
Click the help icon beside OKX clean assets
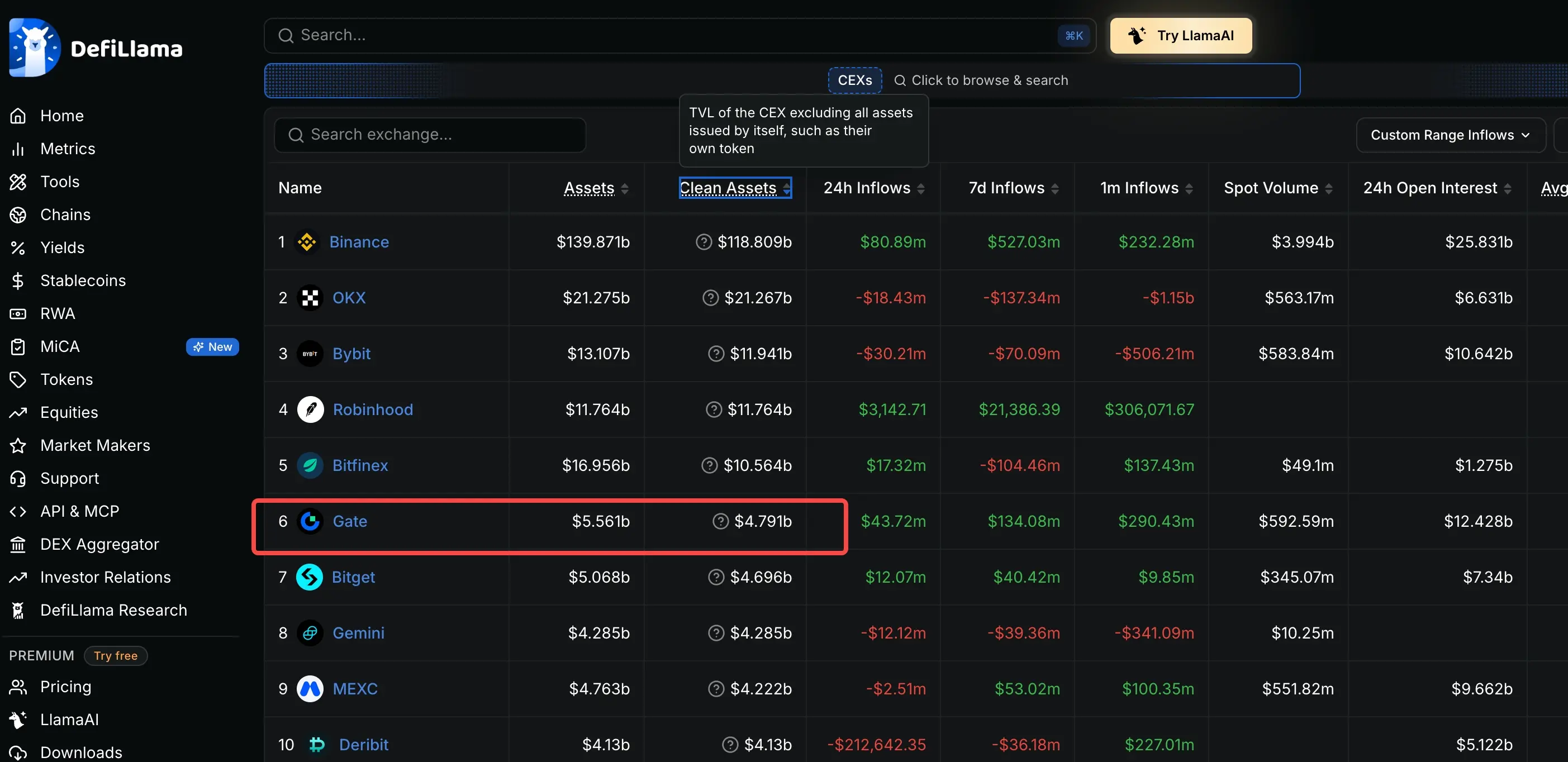[x=710, y=298]
